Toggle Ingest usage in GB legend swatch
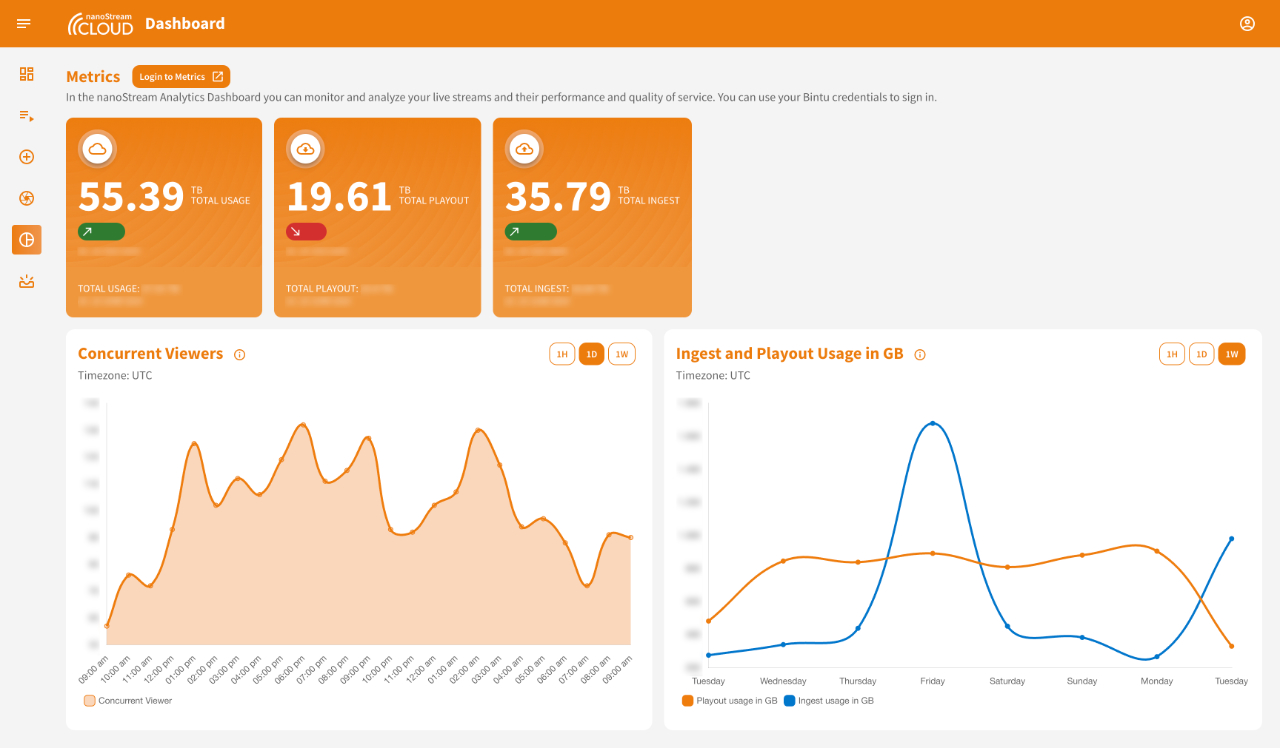The image size is (1280, 748). point(790,701)
